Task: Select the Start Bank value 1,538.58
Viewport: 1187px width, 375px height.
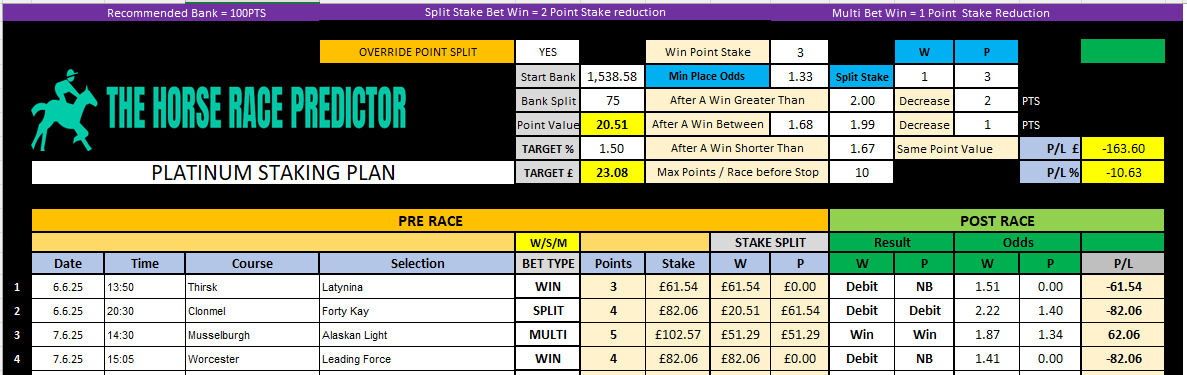Action: [612, 77]
